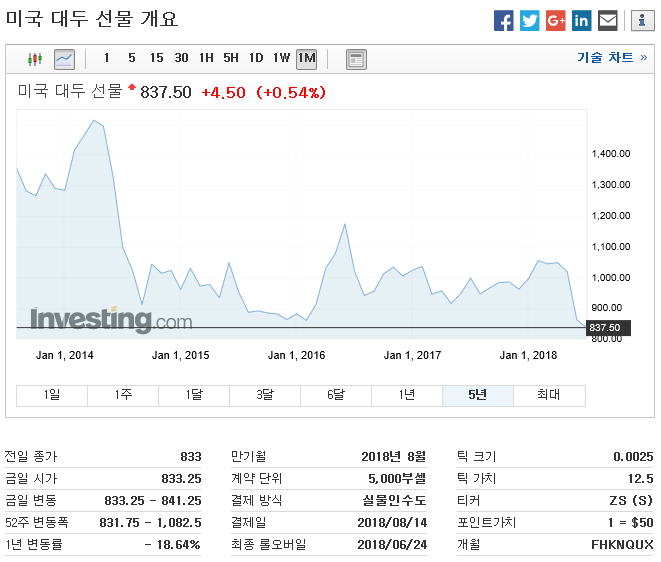Open the 기술 차트 link
The width and height of the screenshot is (661, 562).
(x=612, y=57)
